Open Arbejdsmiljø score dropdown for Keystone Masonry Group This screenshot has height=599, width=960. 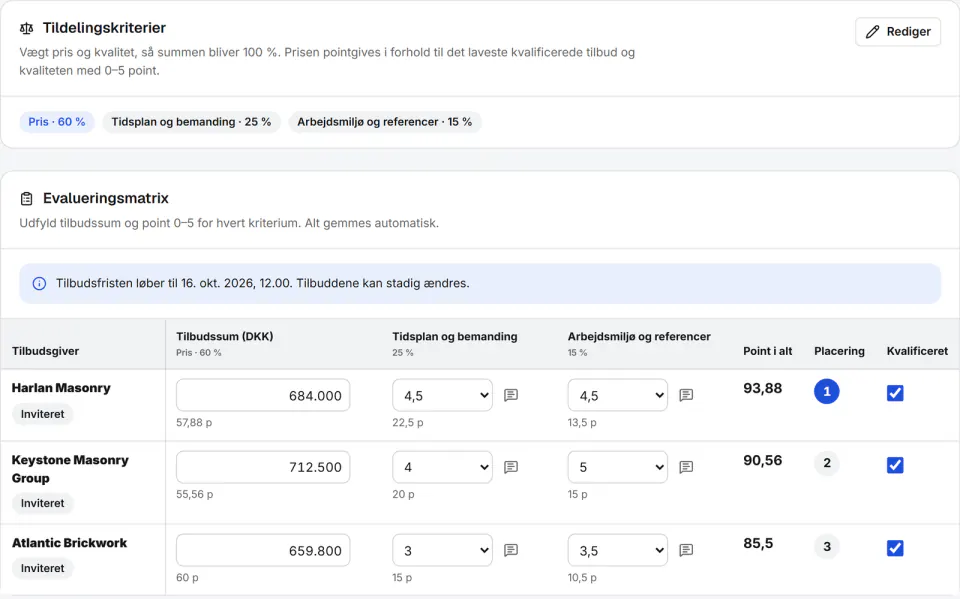pyautogui.click(x=617, y=467)
